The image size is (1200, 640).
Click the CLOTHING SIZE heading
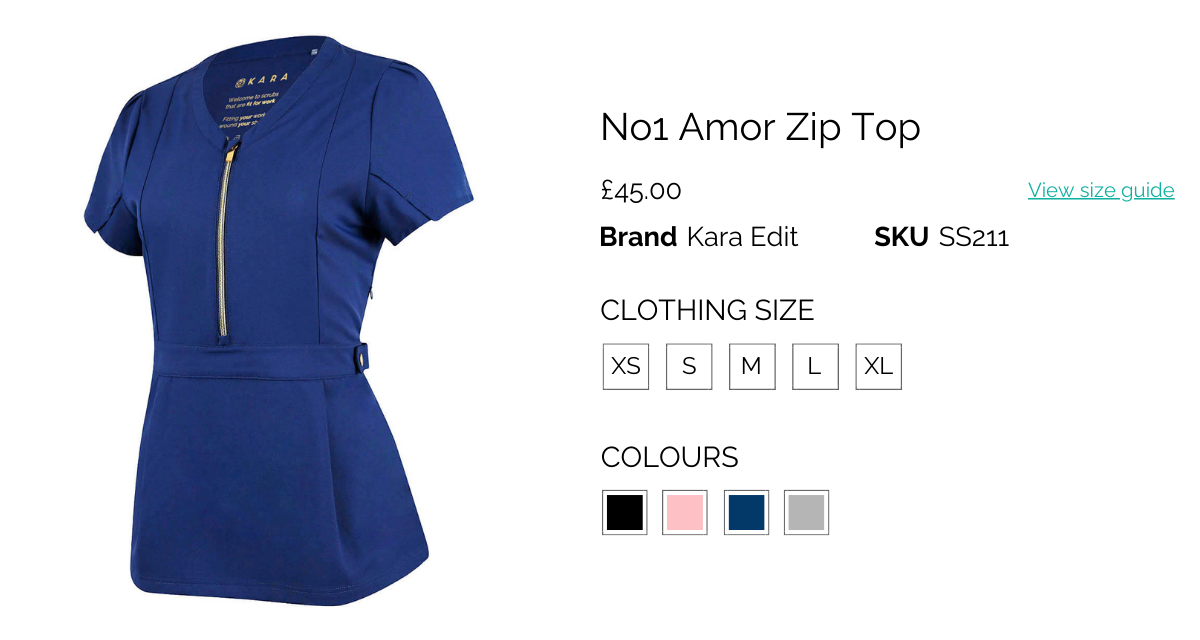point(707,310)
